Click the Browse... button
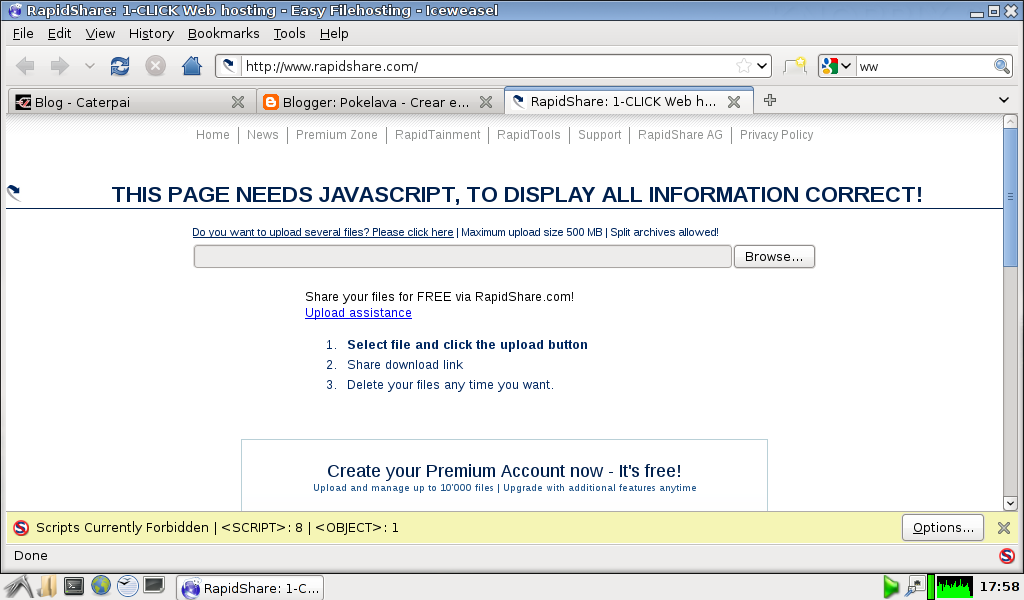This screenshot has height=600, width=1024. [774, 257]
